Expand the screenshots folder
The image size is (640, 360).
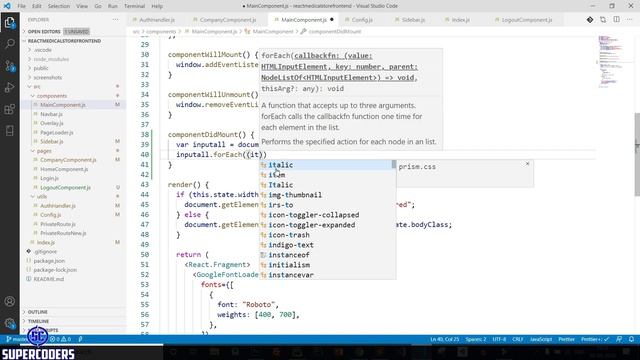click(48, 78)
